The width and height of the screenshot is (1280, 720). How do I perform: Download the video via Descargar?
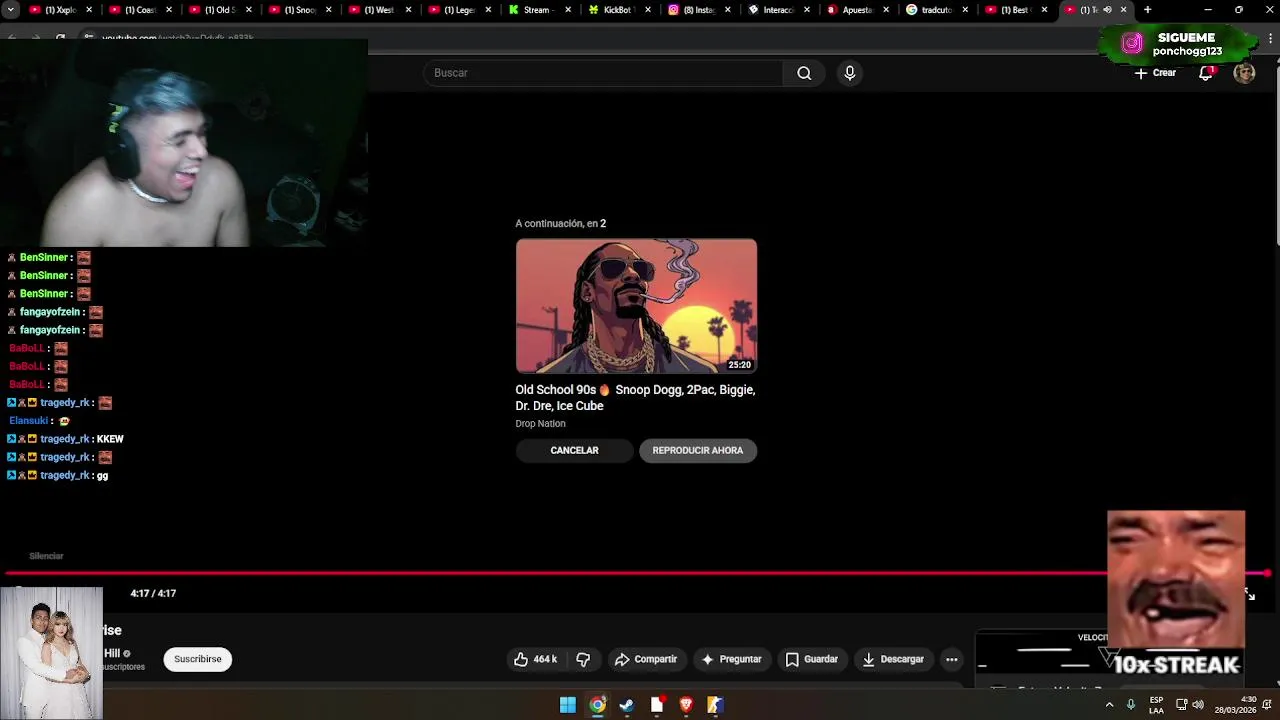893,659
